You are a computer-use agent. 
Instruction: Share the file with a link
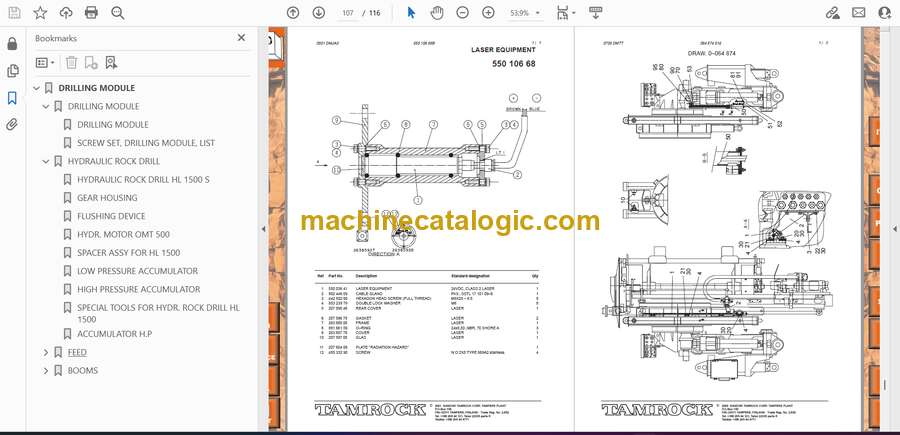click(832, 13)
